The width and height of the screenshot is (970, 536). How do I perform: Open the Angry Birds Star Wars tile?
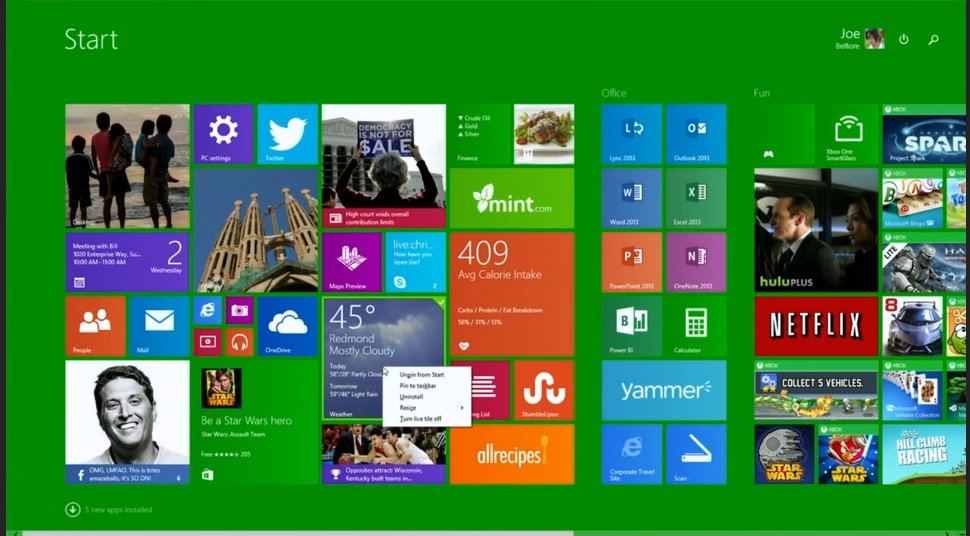[x=848, y=454]
